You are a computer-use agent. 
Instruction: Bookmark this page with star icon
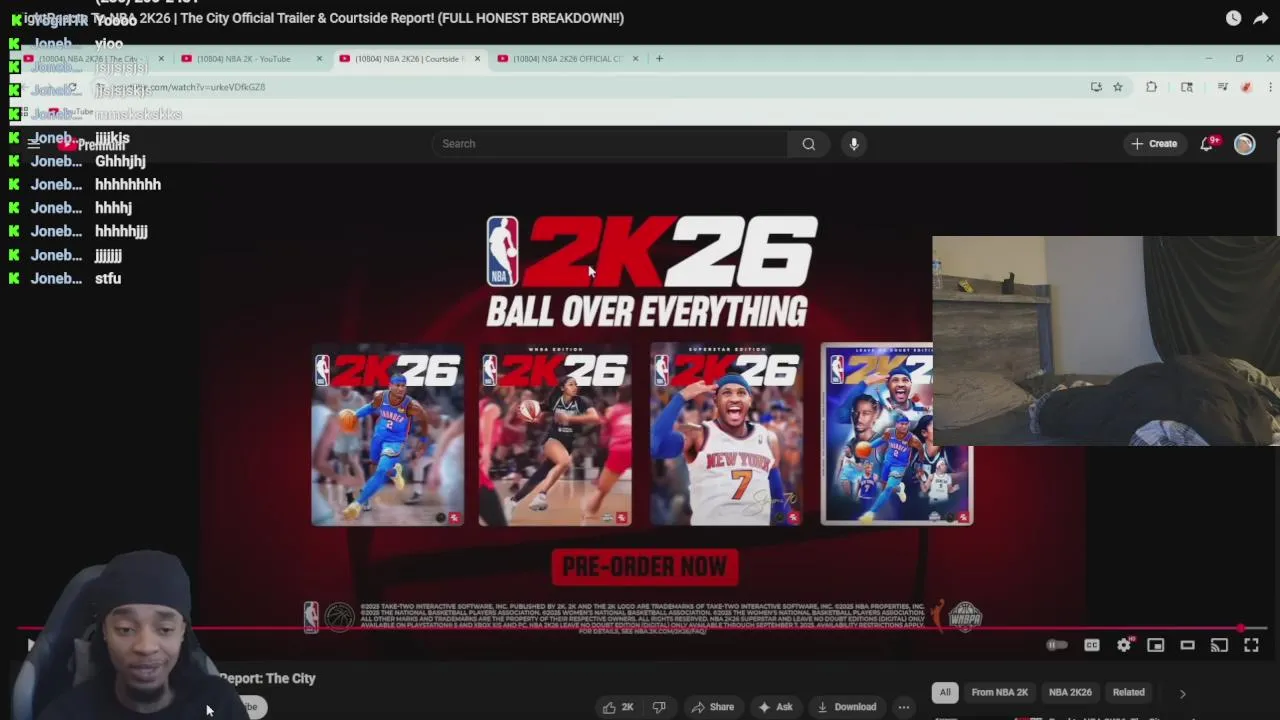point(1118,87)
